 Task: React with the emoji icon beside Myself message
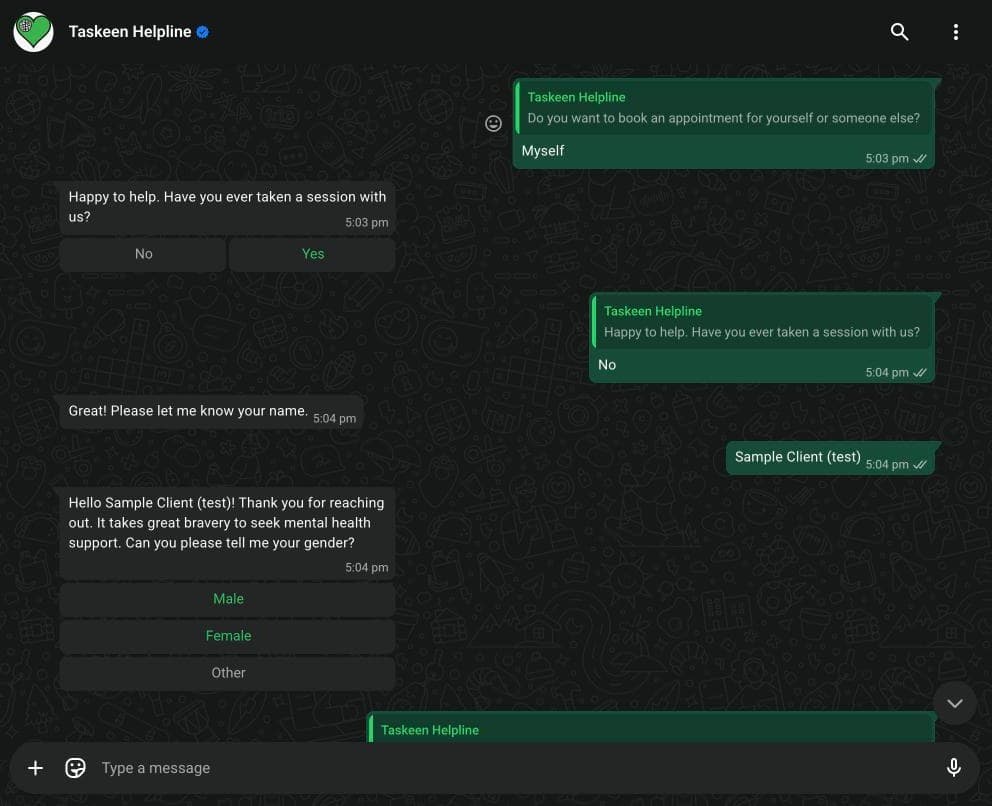pyautogui.click(x=493, y=123)
